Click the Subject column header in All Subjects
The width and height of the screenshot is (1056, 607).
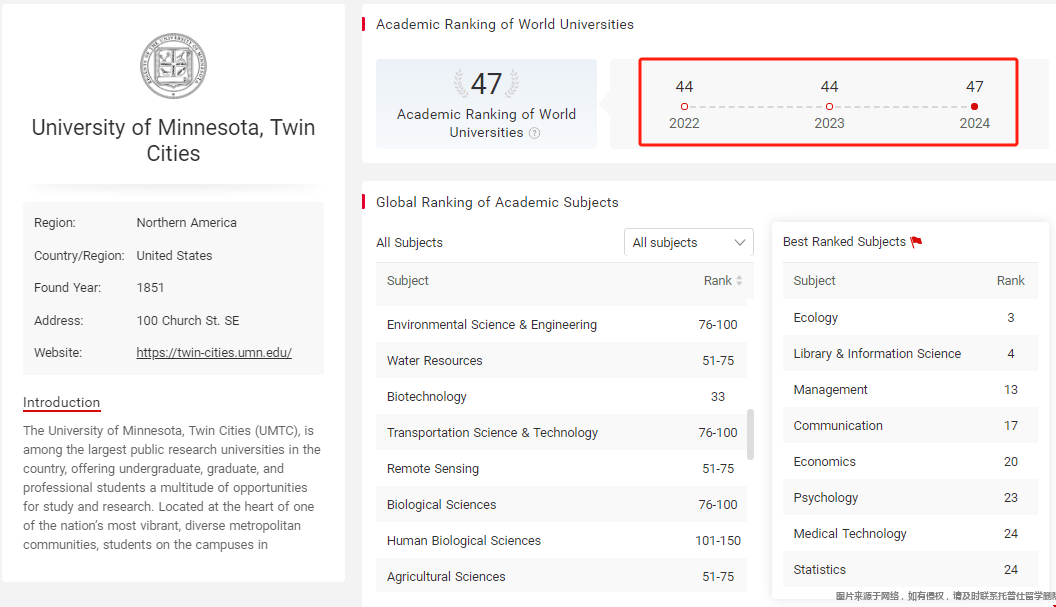407,281
